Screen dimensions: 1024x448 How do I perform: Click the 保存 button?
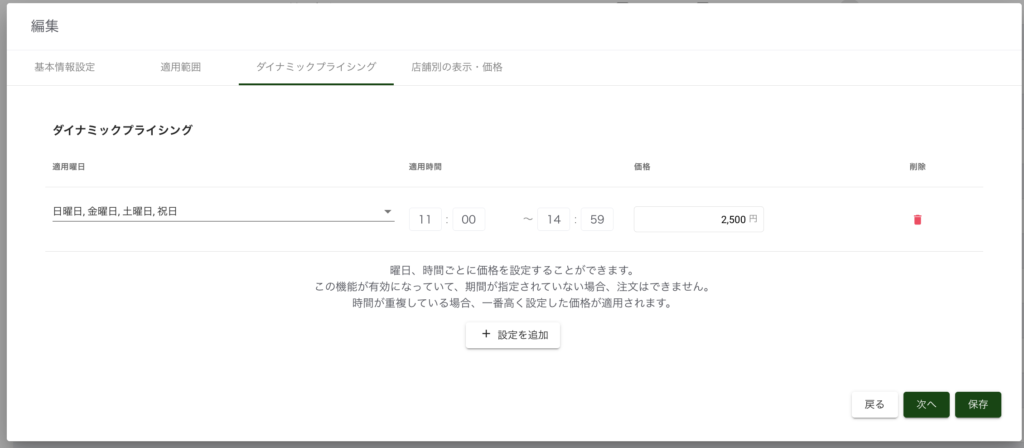pos(978,405)
